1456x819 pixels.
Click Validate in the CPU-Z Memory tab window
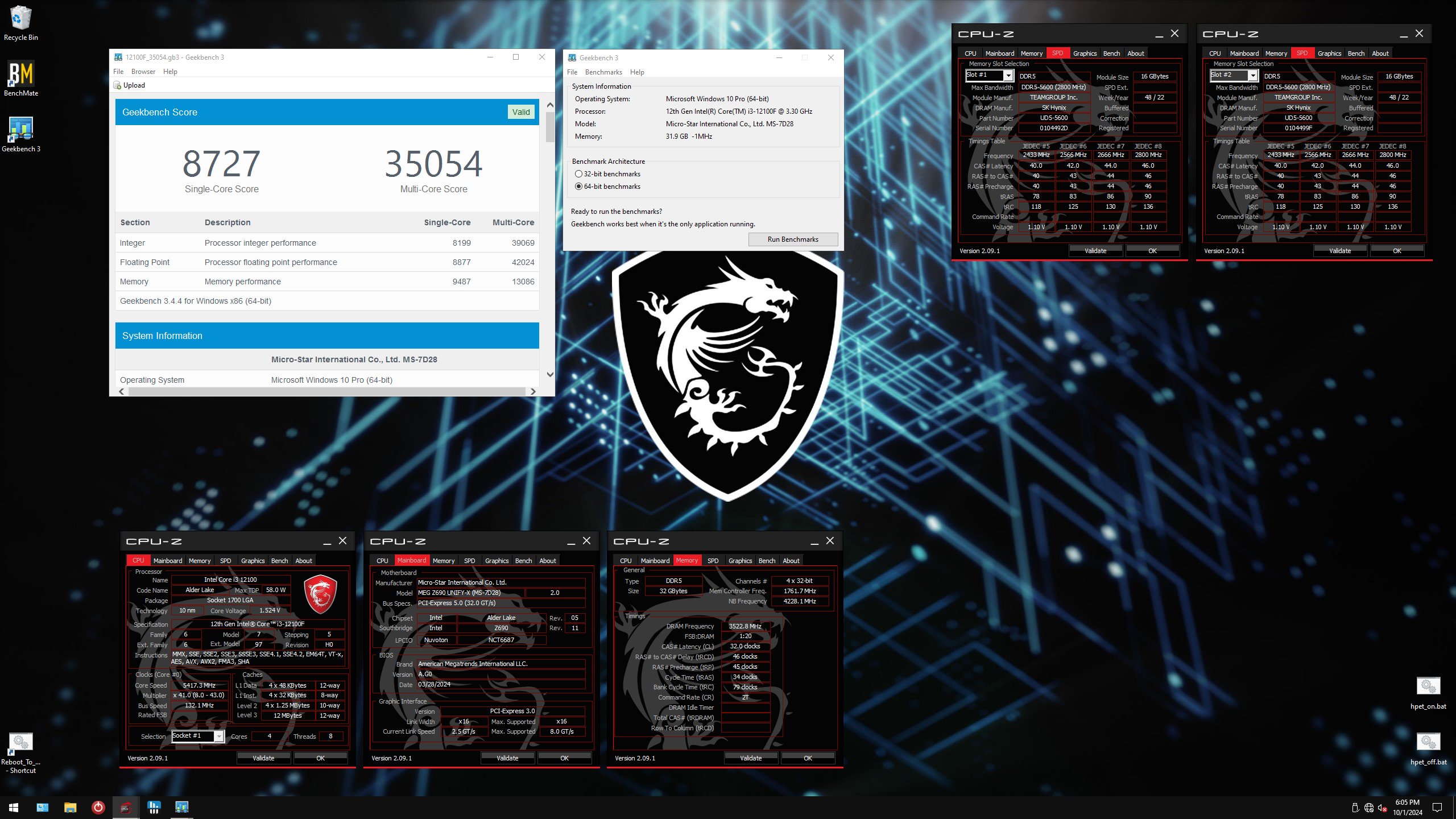click(751, 758)
